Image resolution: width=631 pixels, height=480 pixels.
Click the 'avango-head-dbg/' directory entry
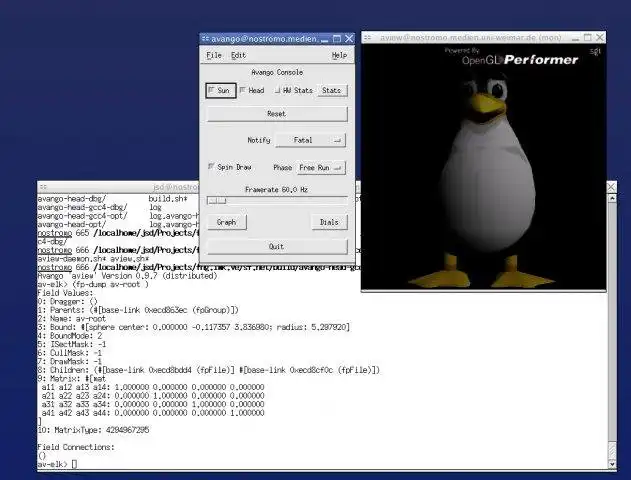[x=72, y=199]
